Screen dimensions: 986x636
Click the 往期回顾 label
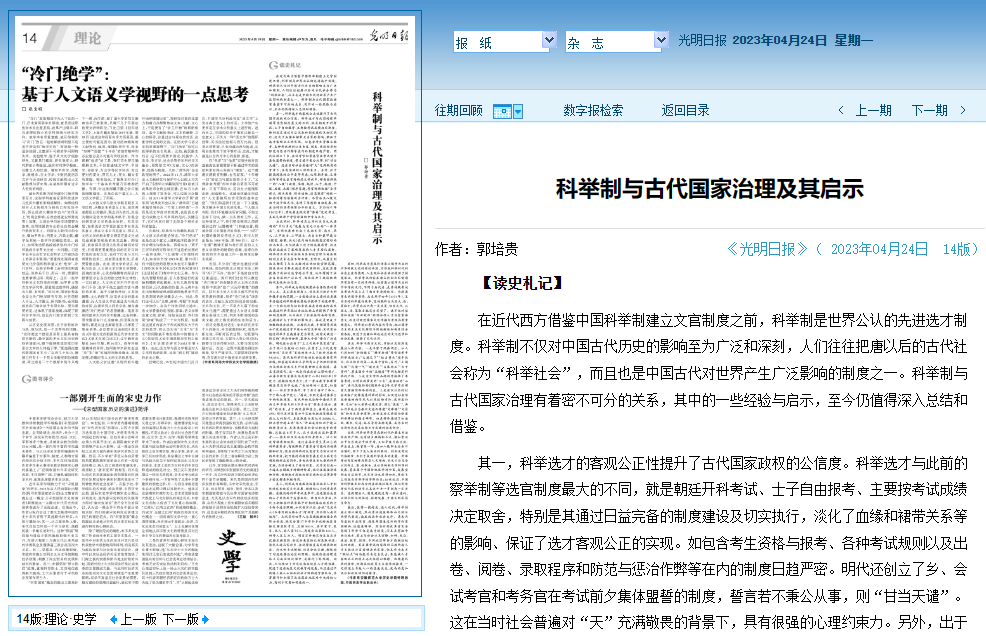tap(458, 111)
